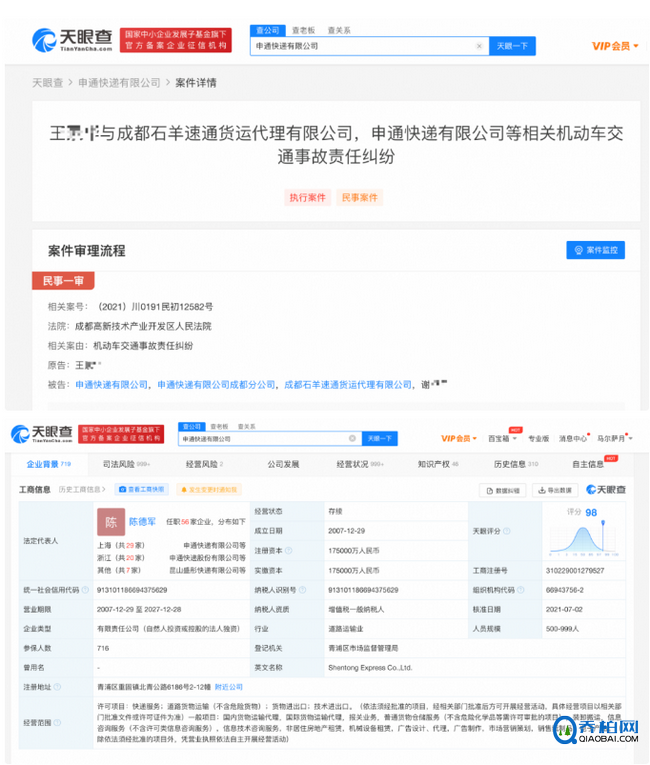Switch to the 经营风险 tab
This screenshot has height=765, width=650.
click(x=204, y=464)
